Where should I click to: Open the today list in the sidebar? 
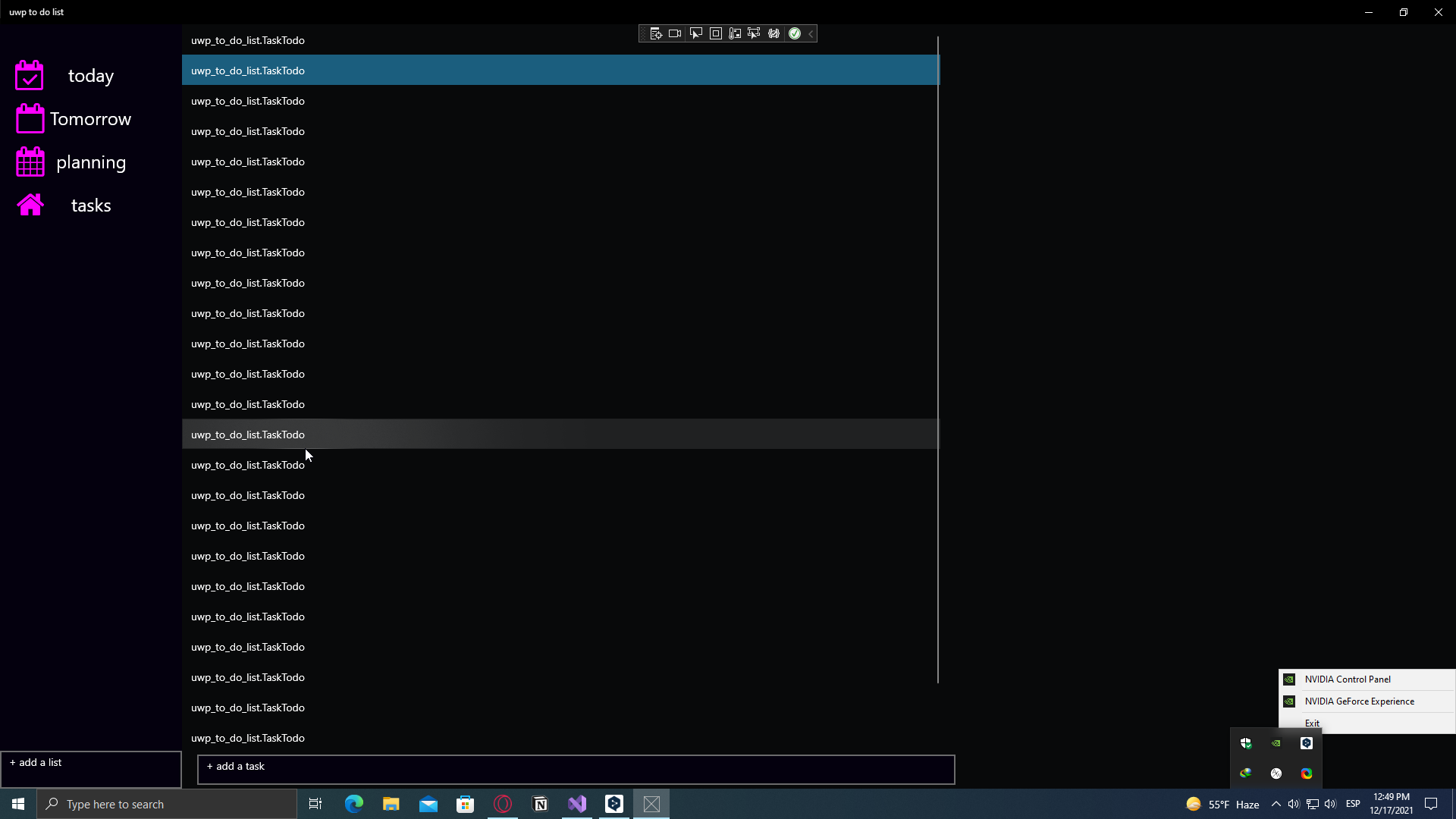tap(91, 76)
